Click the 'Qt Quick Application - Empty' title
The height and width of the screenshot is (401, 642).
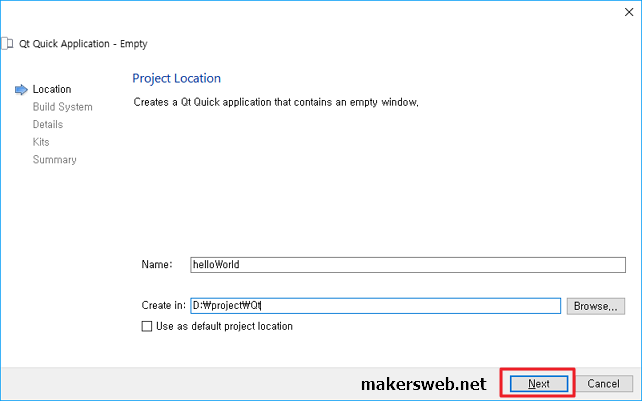click(x=83, y=44)
